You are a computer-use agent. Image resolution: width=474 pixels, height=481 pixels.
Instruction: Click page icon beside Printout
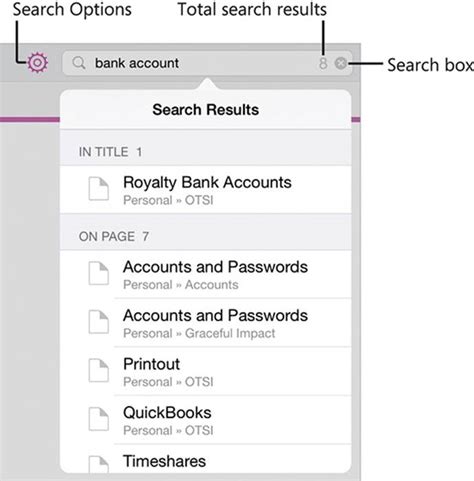[x=99, y=371]
